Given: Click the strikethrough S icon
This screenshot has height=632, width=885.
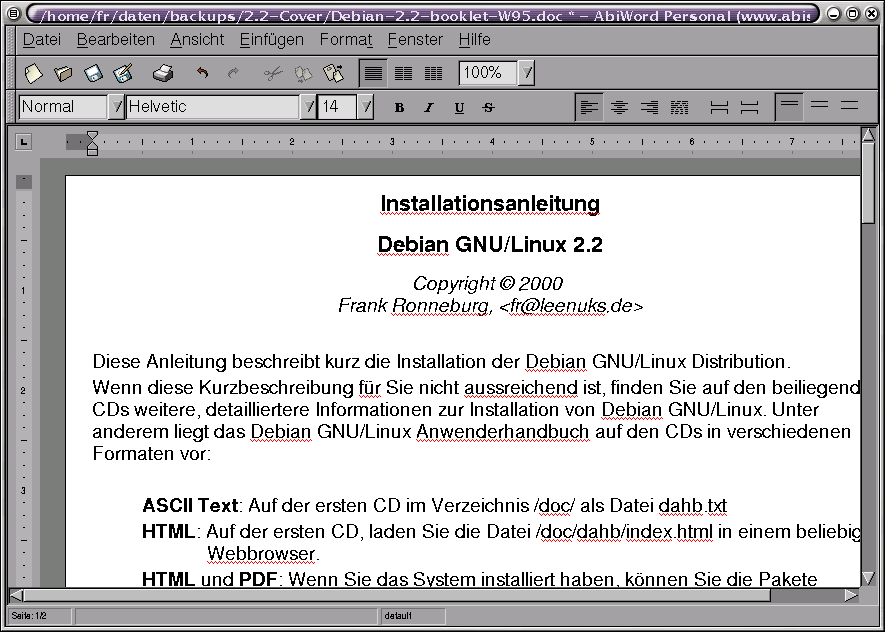Looking at the screenshot, I should 489,107.
